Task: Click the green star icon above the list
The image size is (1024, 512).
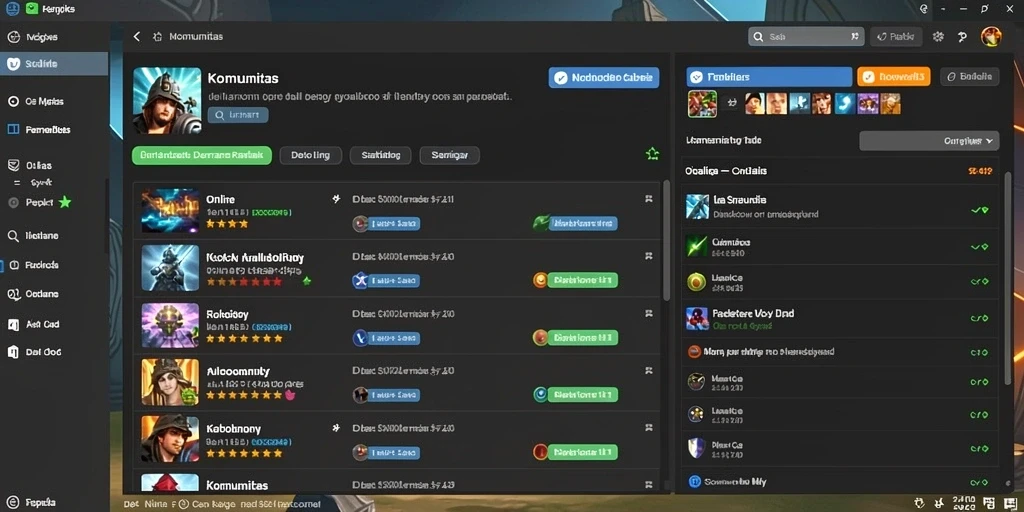Action: (652, 154)
